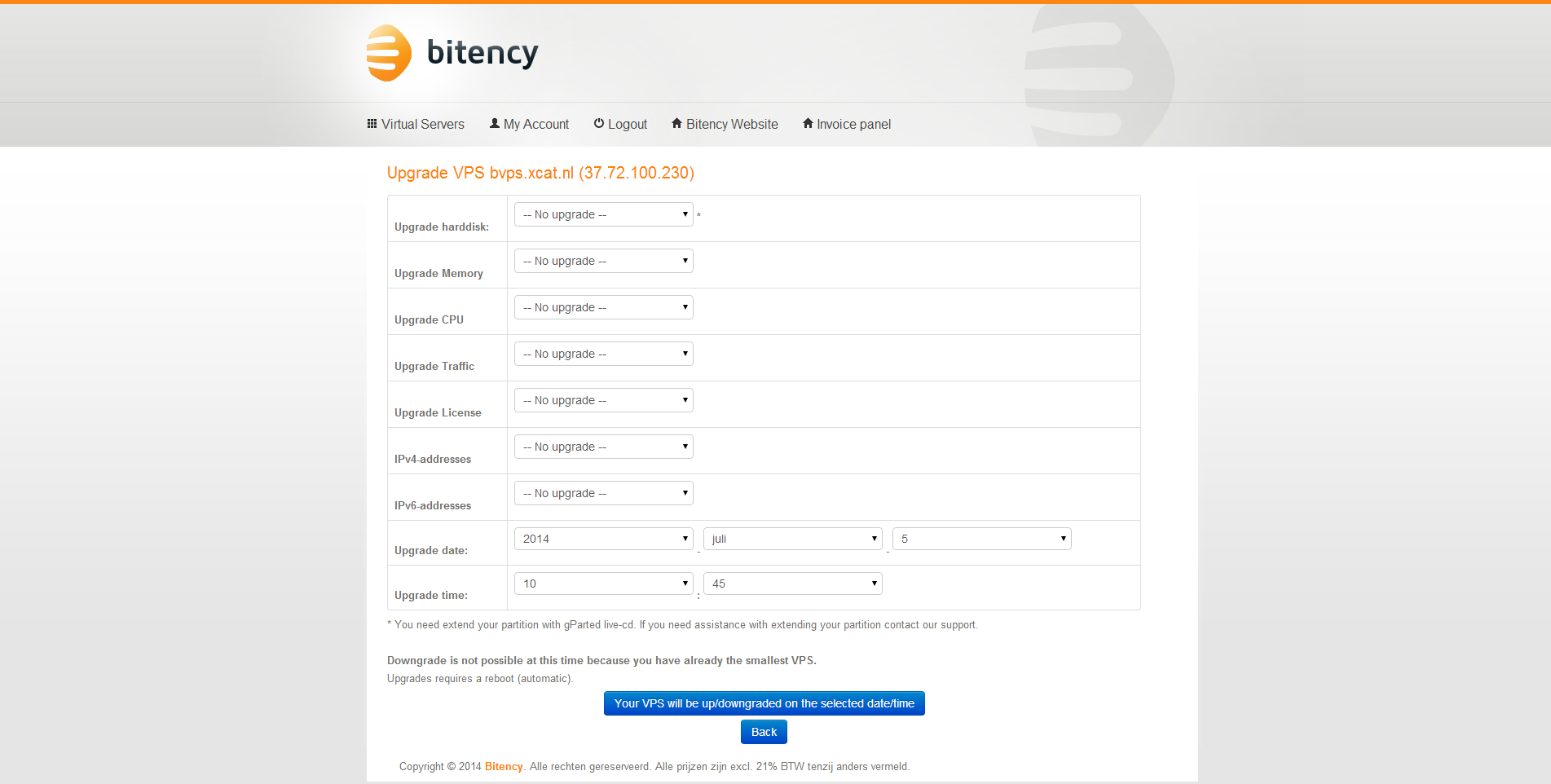The width and height of the screenshot is (1551, 784).
Task: Click the Bitency logo icon
Action: point(389,53)
